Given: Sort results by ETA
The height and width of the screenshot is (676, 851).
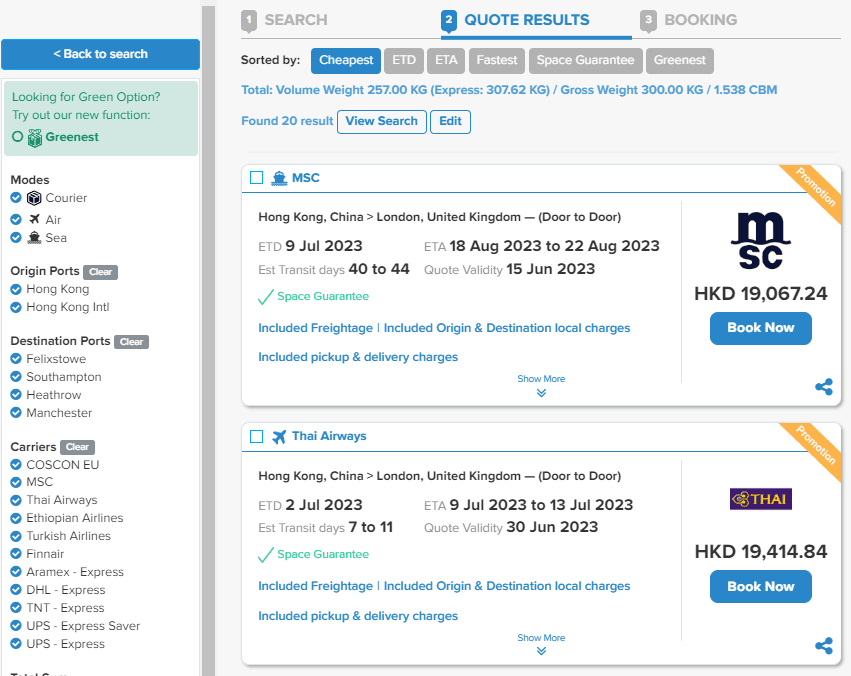Looking at the screenshot, I should 446,60.
